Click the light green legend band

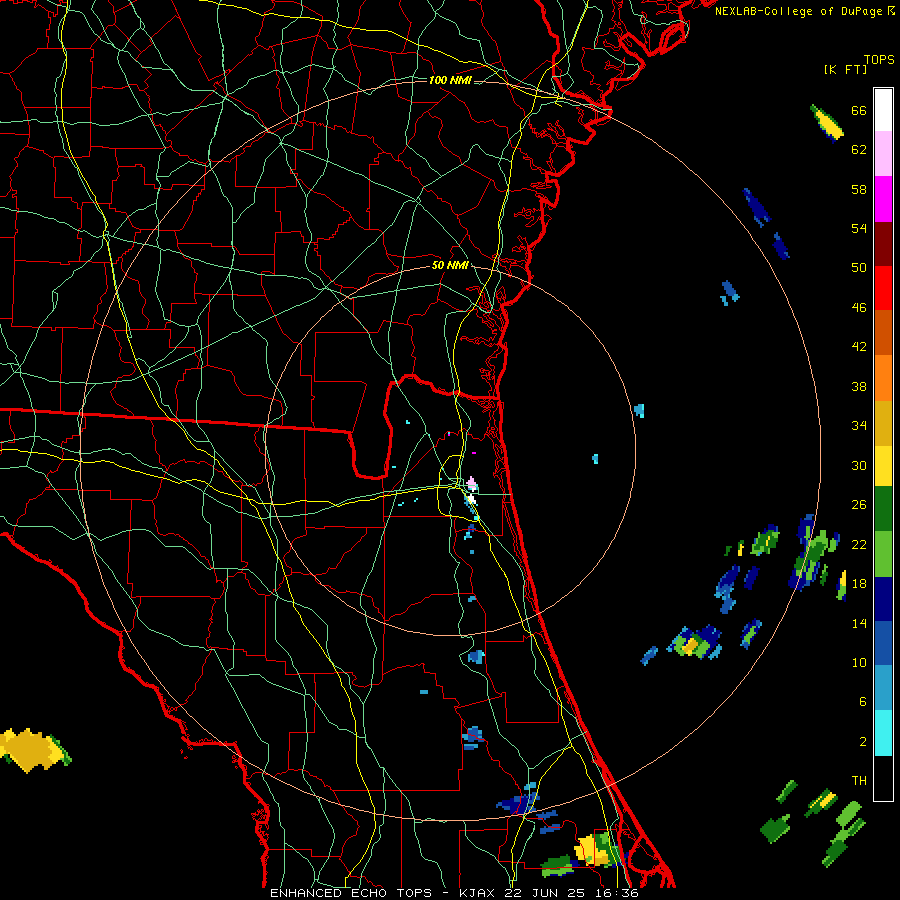883,554
